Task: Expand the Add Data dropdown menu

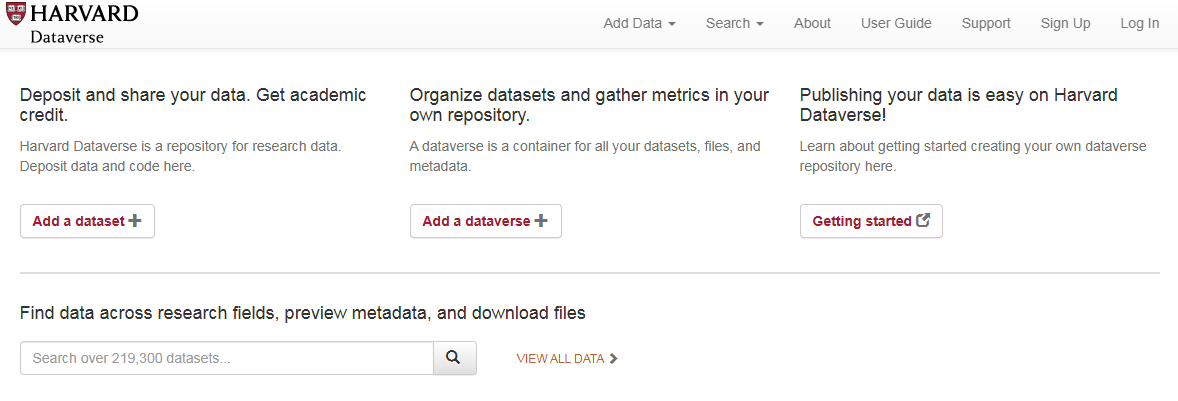Action: (639, 23)
